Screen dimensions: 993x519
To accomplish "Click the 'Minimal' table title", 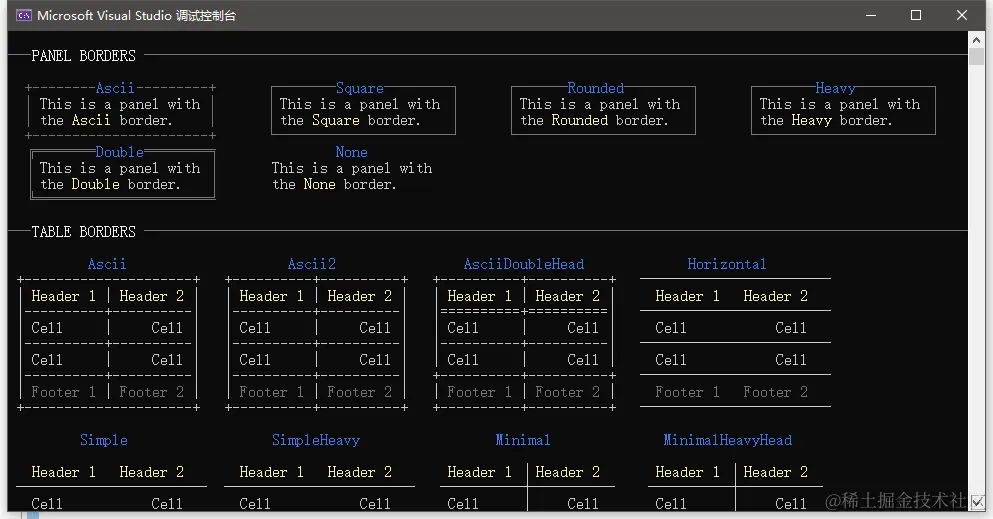I will pos(522,440).
